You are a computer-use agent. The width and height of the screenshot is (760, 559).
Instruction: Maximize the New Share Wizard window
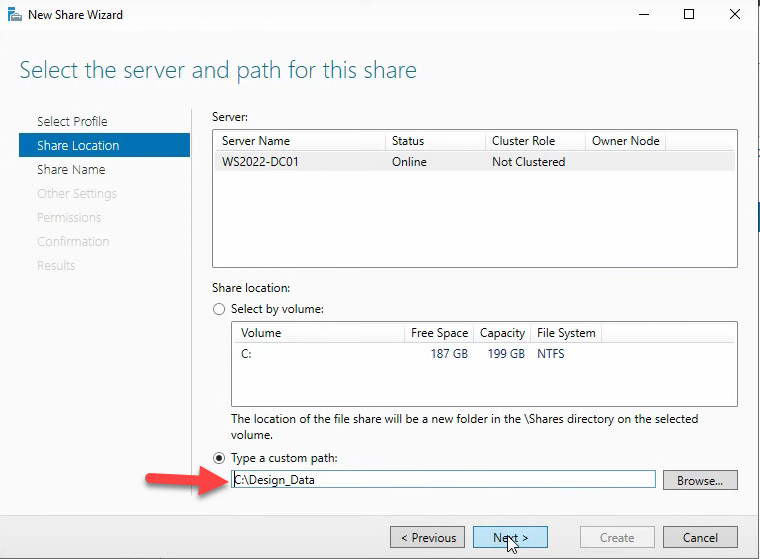(689, 15)
